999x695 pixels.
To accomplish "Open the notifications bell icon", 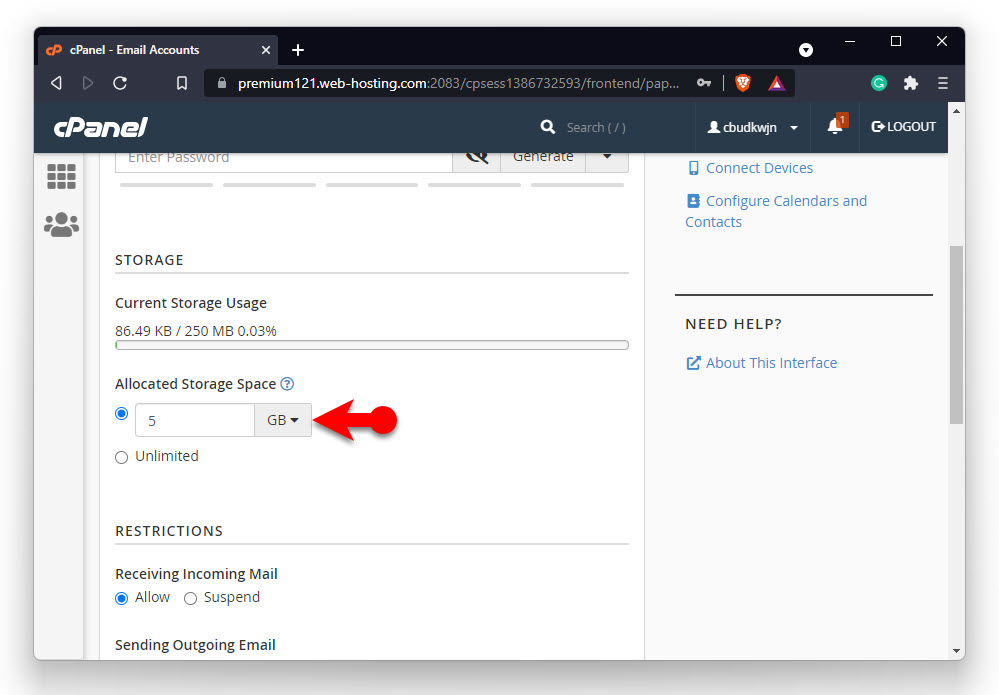I will click(835, 126).
